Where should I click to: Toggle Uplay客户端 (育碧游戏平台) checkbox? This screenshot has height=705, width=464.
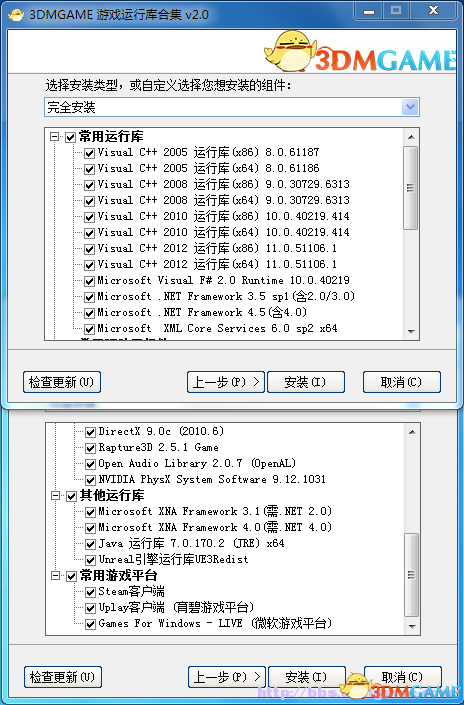point(90,608)
